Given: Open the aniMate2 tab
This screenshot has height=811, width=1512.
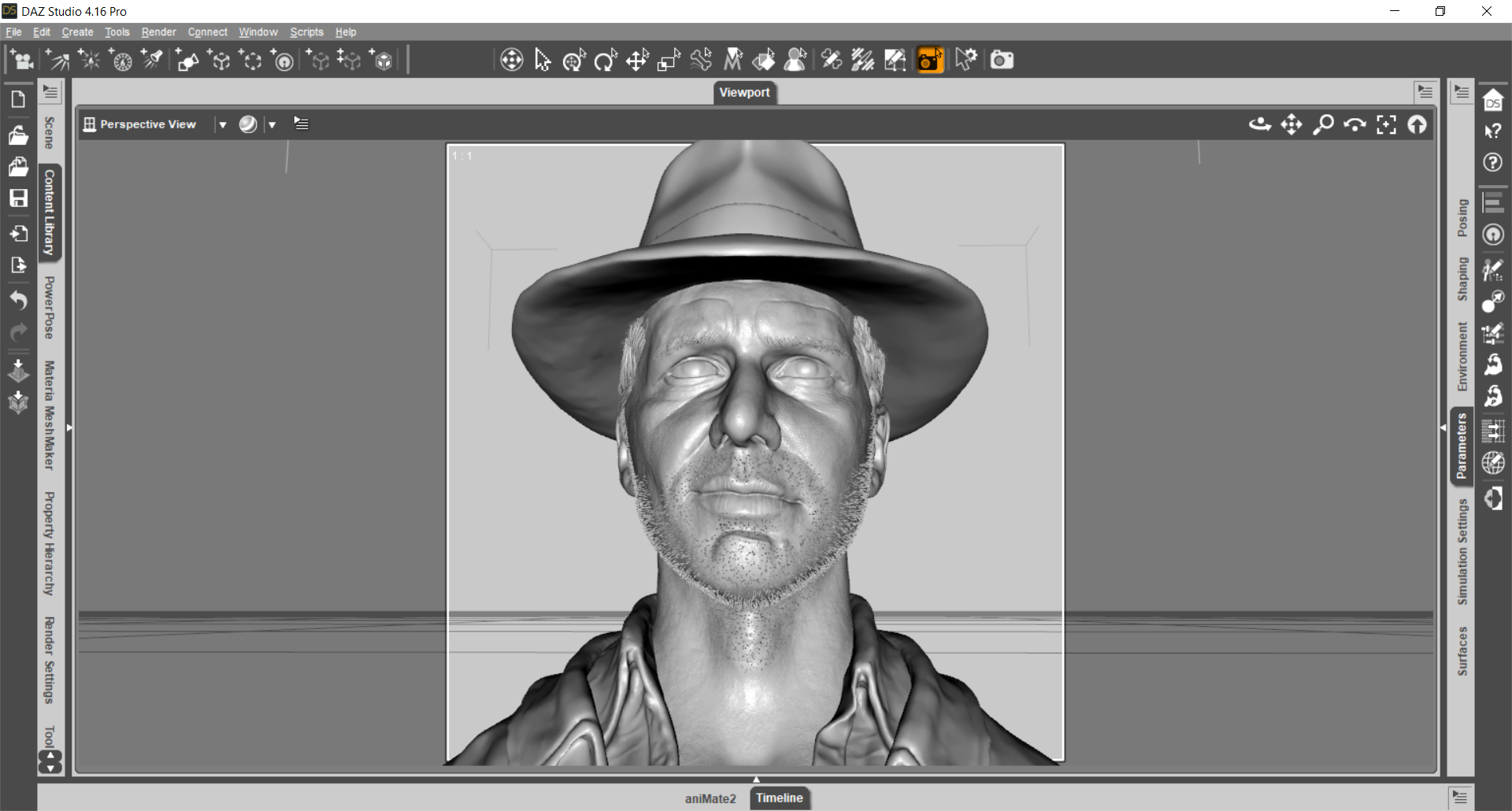Looking at the screenshot, I should (x=710, y=798).
